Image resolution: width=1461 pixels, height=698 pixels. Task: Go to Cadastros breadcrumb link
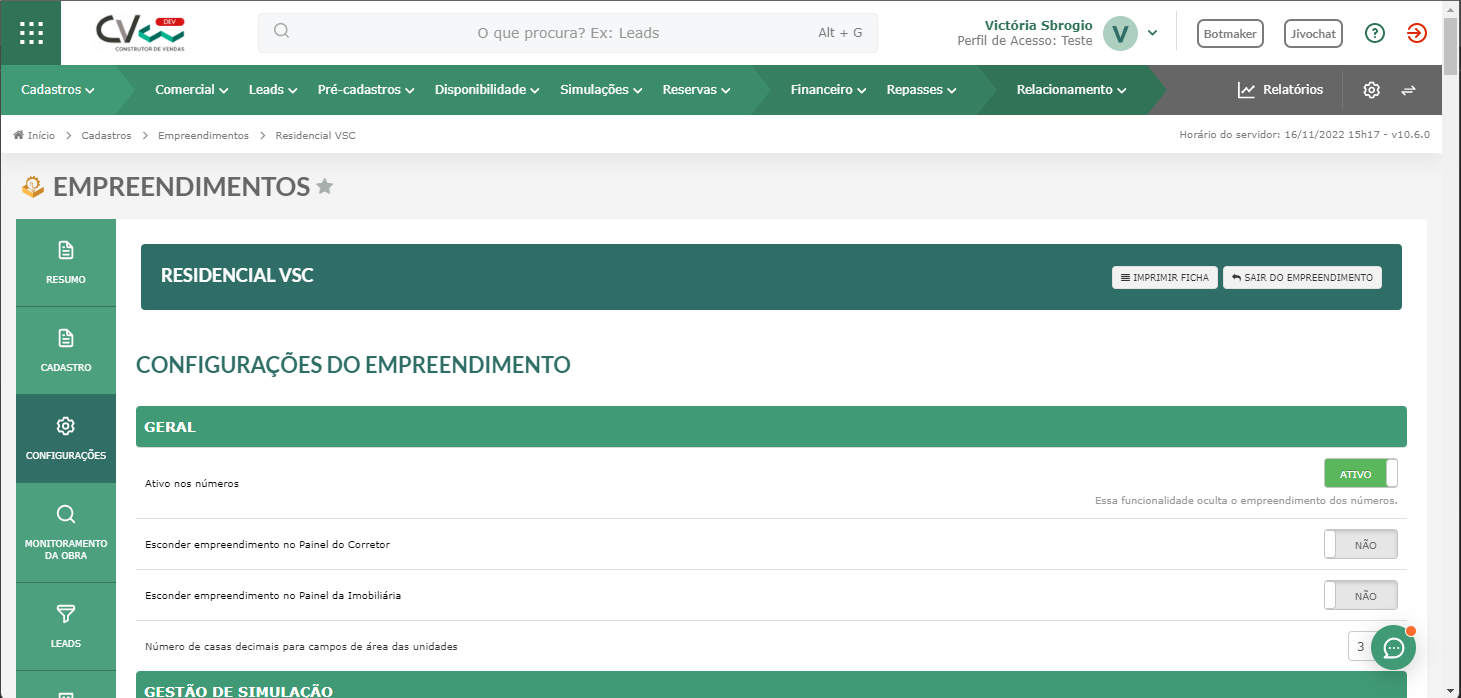coord(106,135)
